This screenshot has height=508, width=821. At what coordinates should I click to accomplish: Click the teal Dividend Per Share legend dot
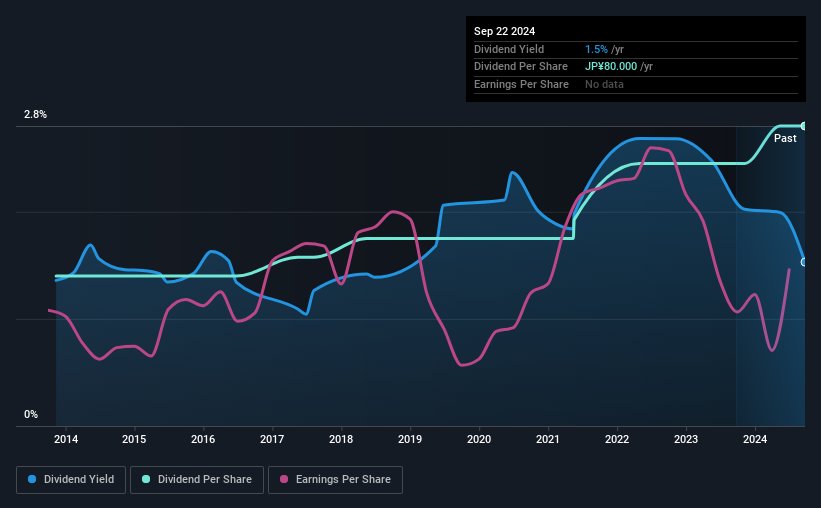pos(146,479)
